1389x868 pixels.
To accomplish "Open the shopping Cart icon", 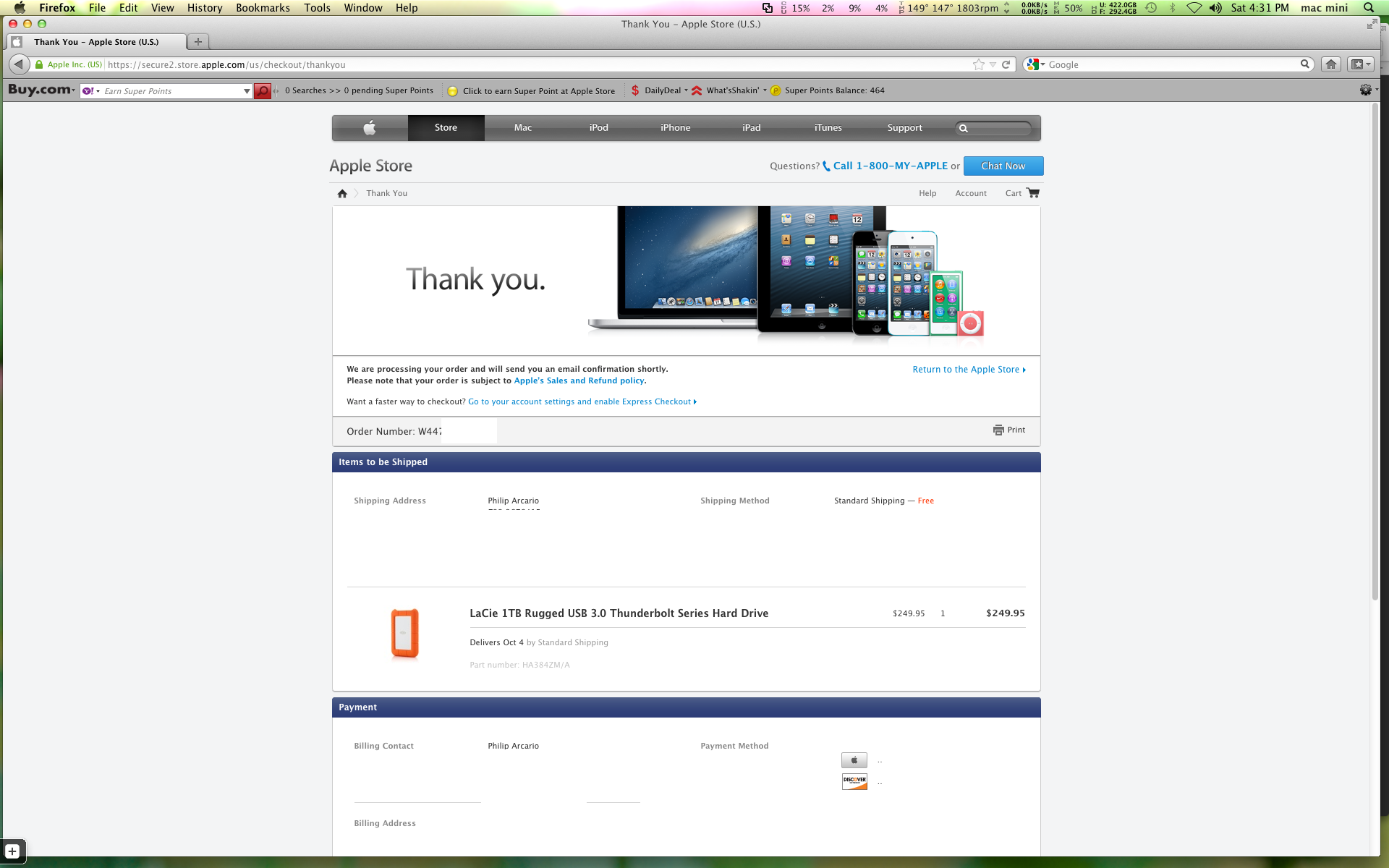I will (1033, 193).
